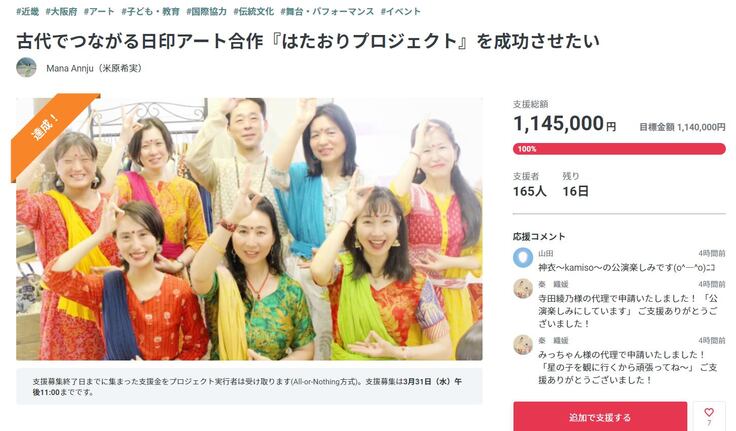Open the #大阪府 hashtag
This screenshot has height=431, width=736.
click(x=61, y=12)
